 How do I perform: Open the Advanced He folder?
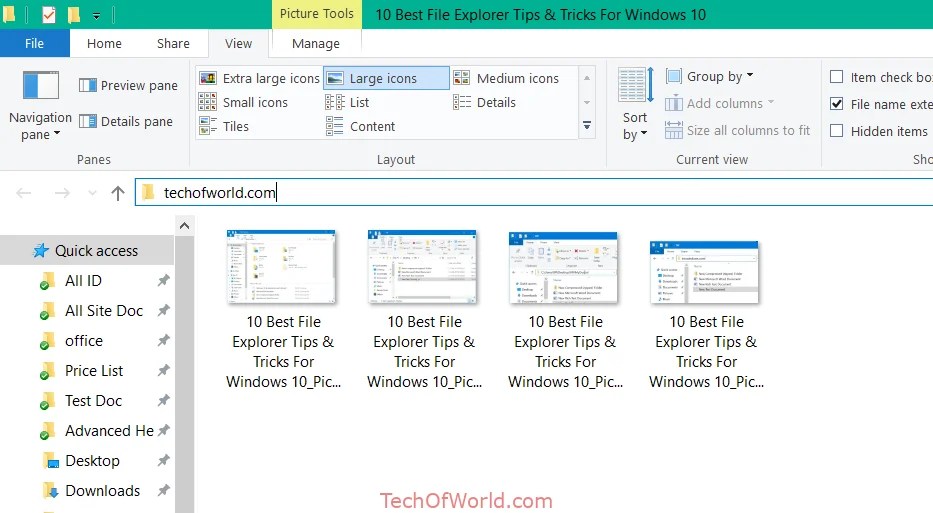pos(109,431)
